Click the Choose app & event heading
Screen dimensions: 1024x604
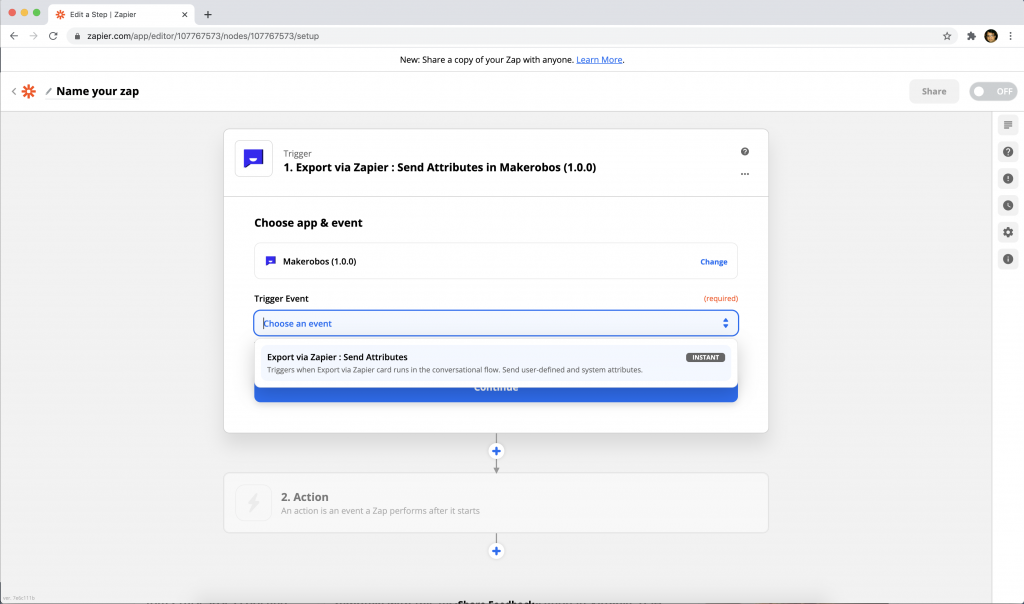pos(308,223)
